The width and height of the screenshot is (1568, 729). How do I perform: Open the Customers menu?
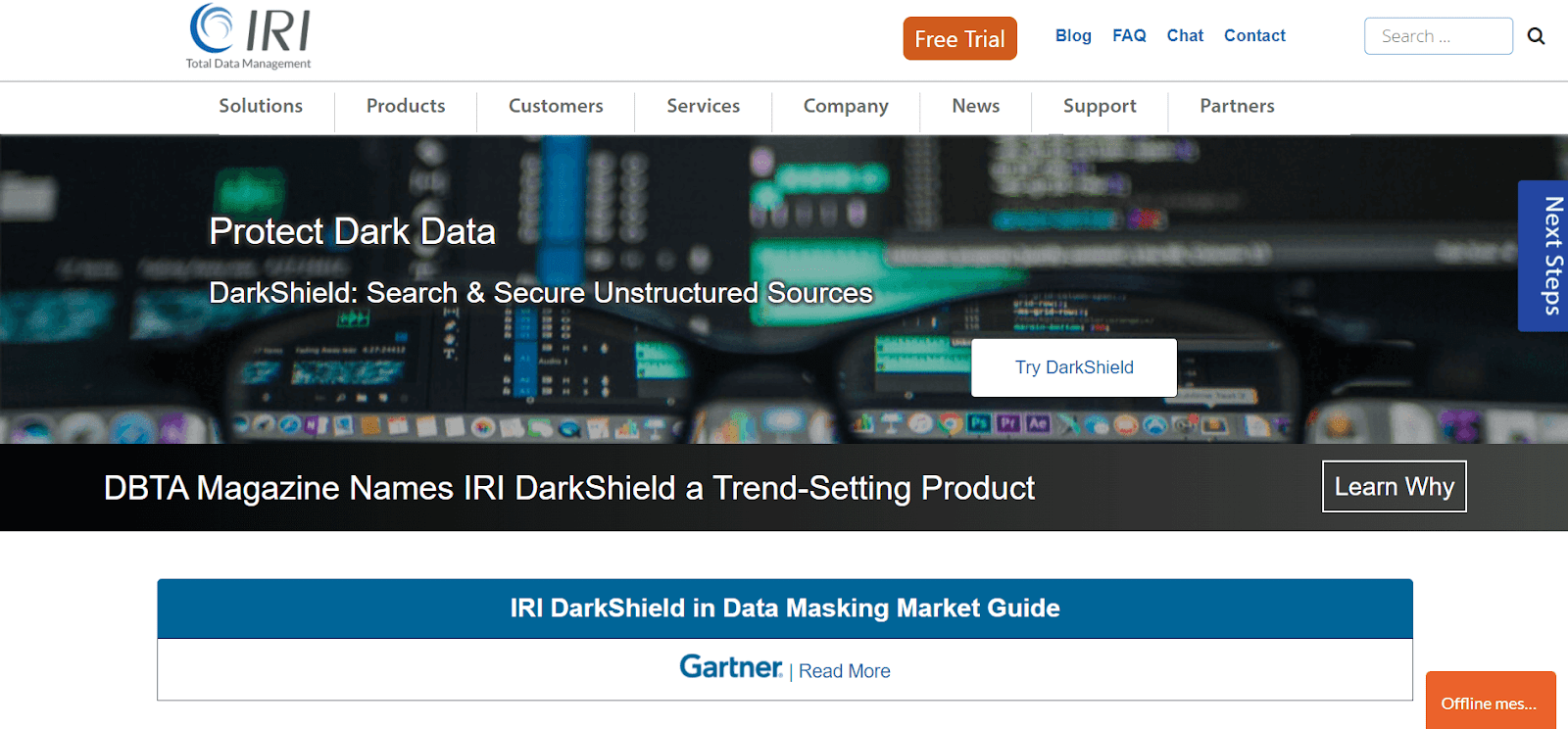point(556,106)
